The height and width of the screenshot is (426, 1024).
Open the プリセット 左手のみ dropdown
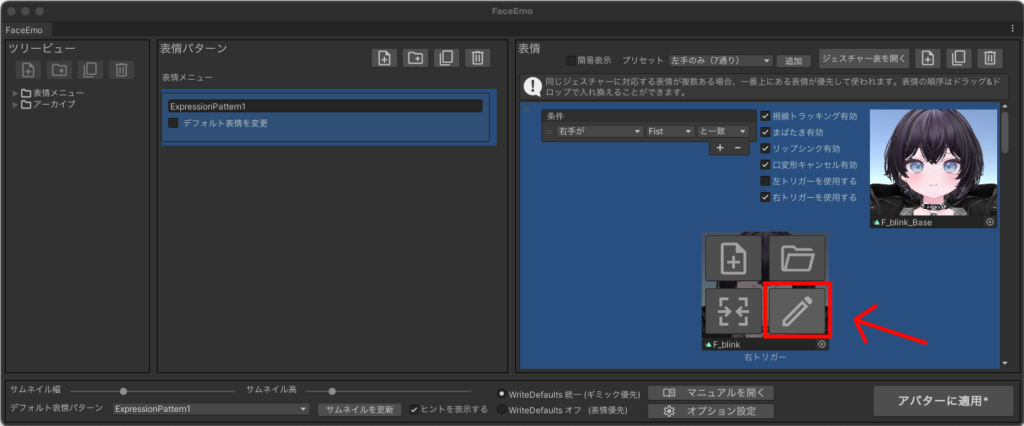[x=721, y=60]
